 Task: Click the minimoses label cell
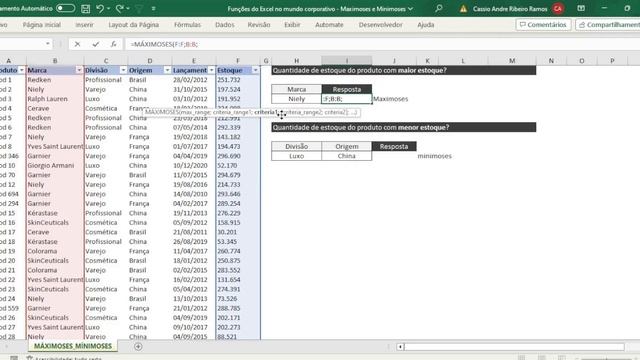point(434,156)
